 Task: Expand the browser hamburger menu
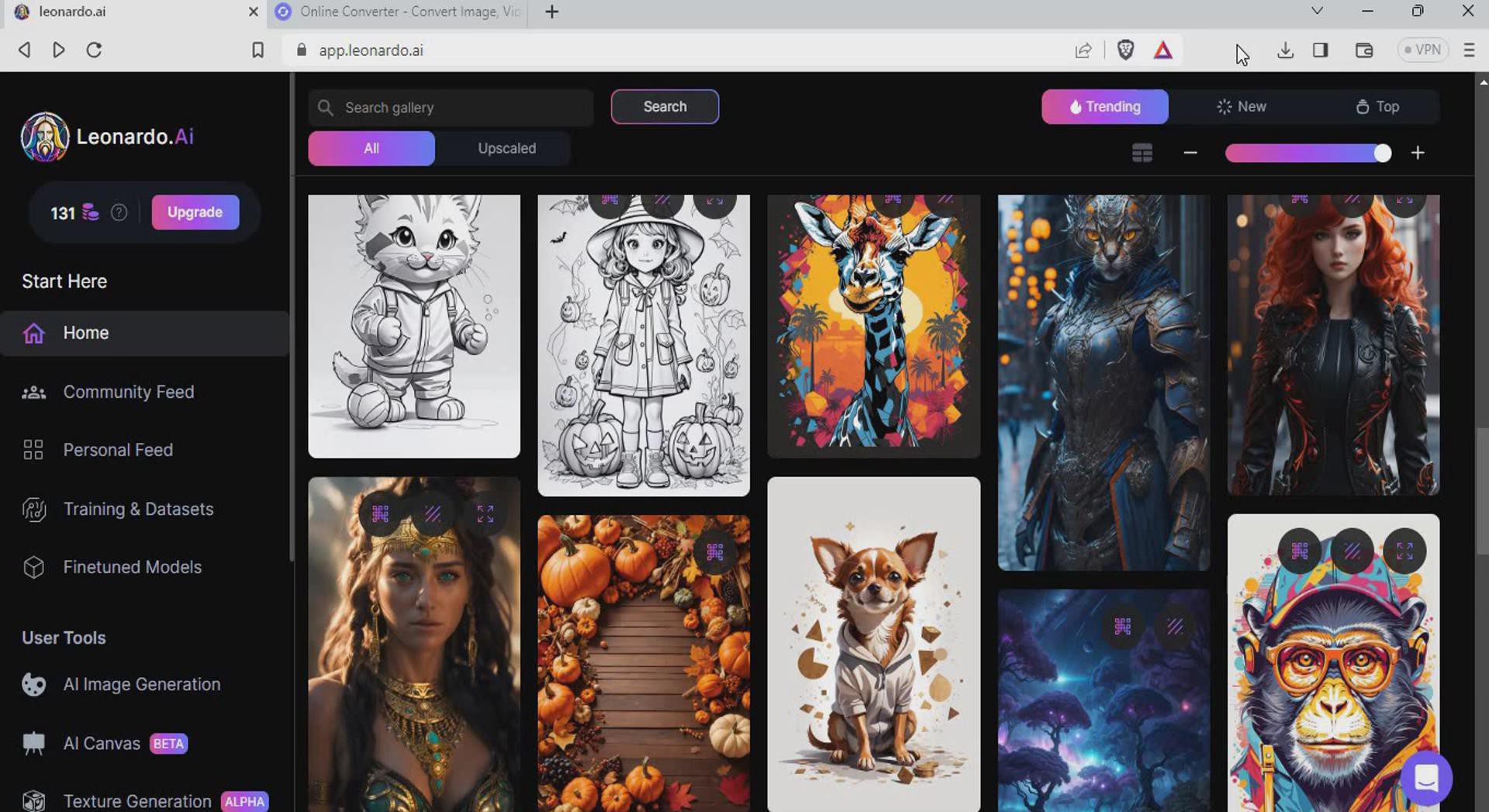coord(1468,50)
